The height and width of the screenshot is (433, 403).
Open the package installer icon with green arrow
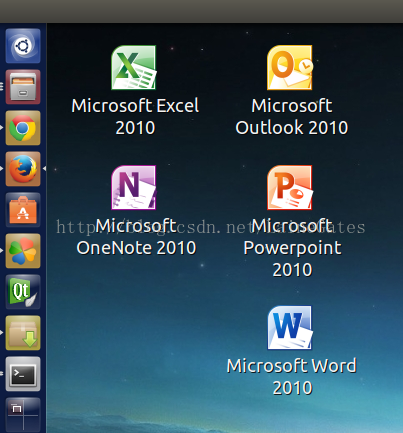(23, 333)
